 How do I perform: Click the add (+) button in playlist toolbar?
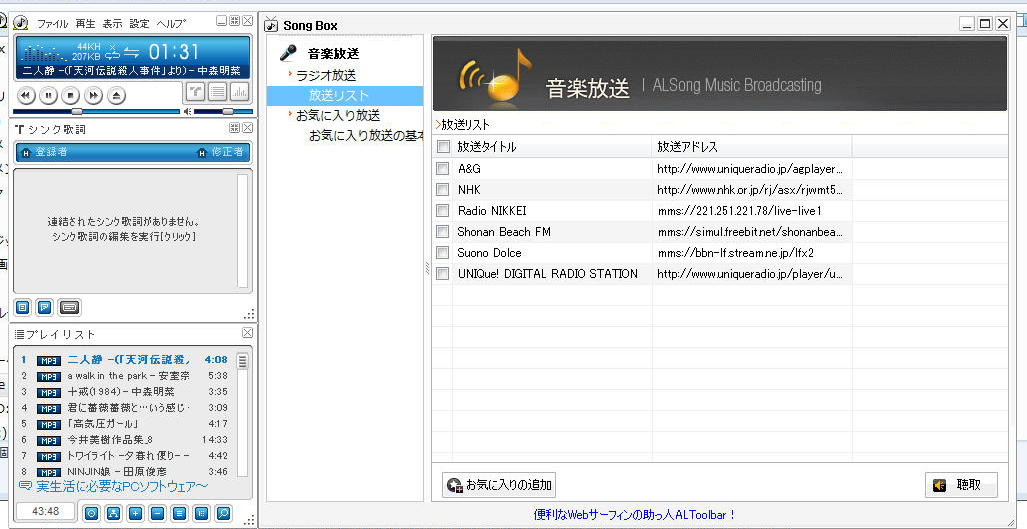tap(135, 513)
